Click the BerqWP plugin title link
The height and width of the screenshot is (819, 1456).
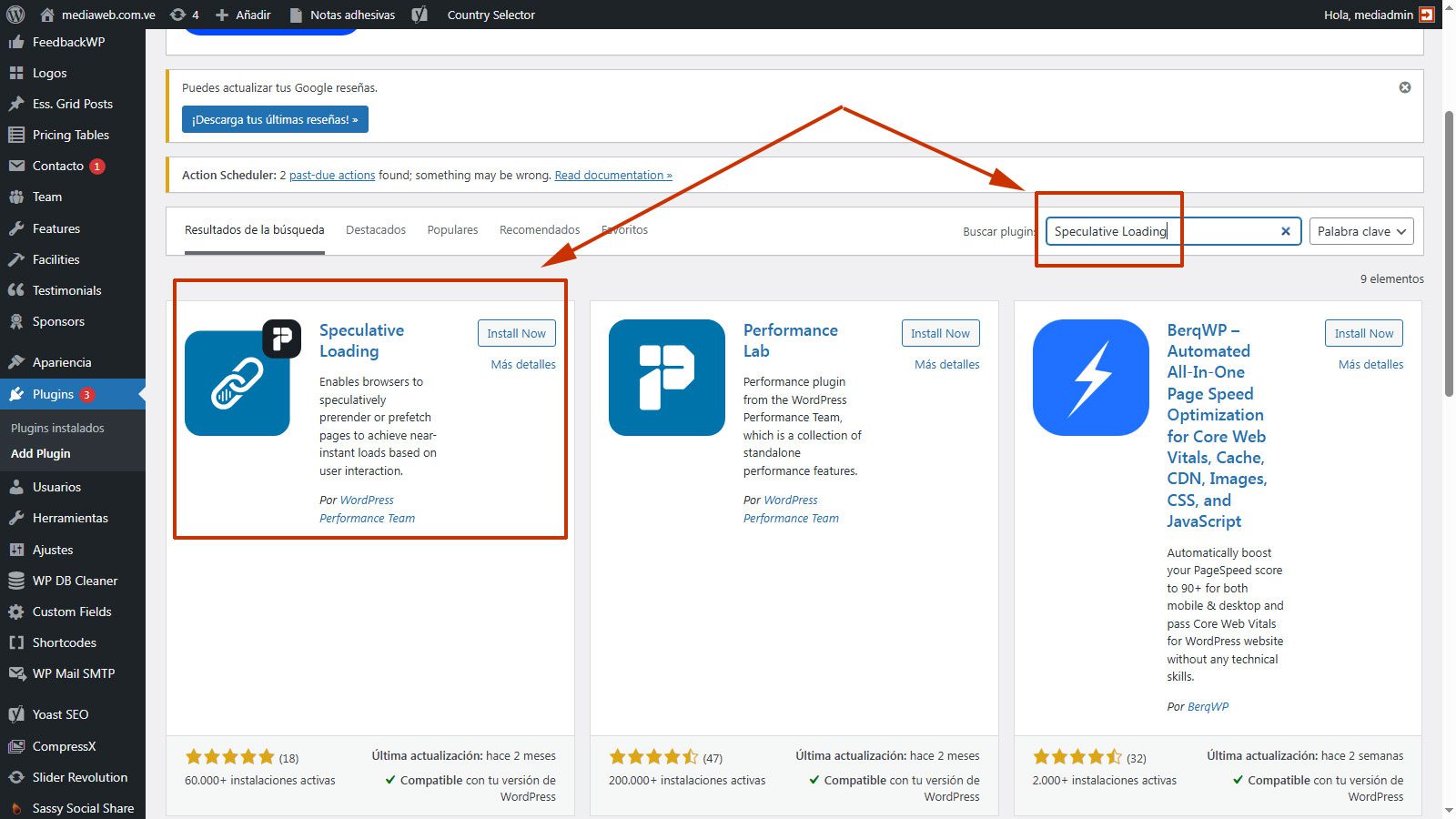click(1218, 425)
